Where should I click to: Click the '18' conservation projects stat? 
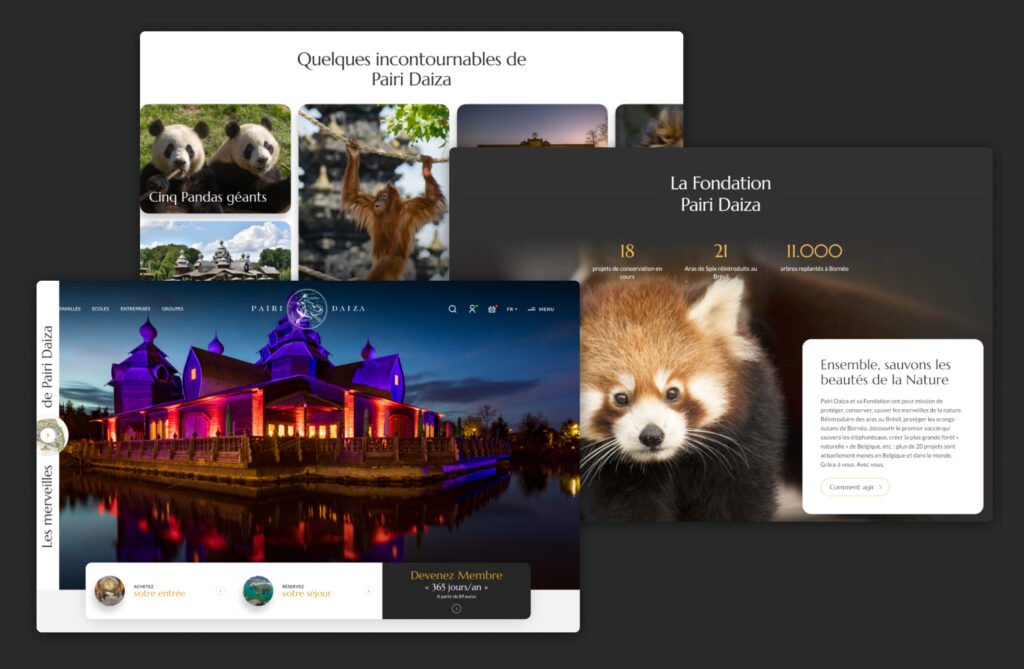(x=627, y=251)
